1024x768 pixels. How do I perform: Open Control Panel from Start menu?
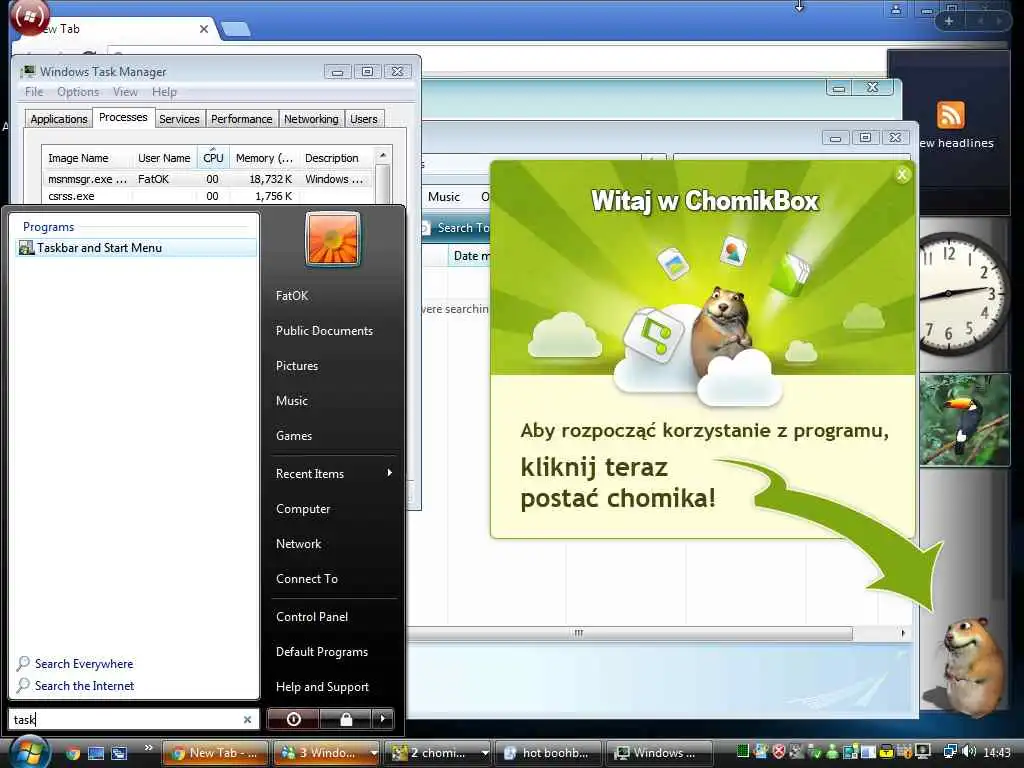(312, 616)
